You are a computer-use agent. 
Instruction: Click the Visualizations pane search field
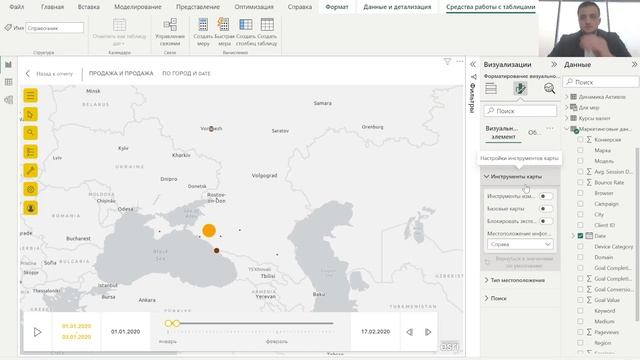[520, 111]
